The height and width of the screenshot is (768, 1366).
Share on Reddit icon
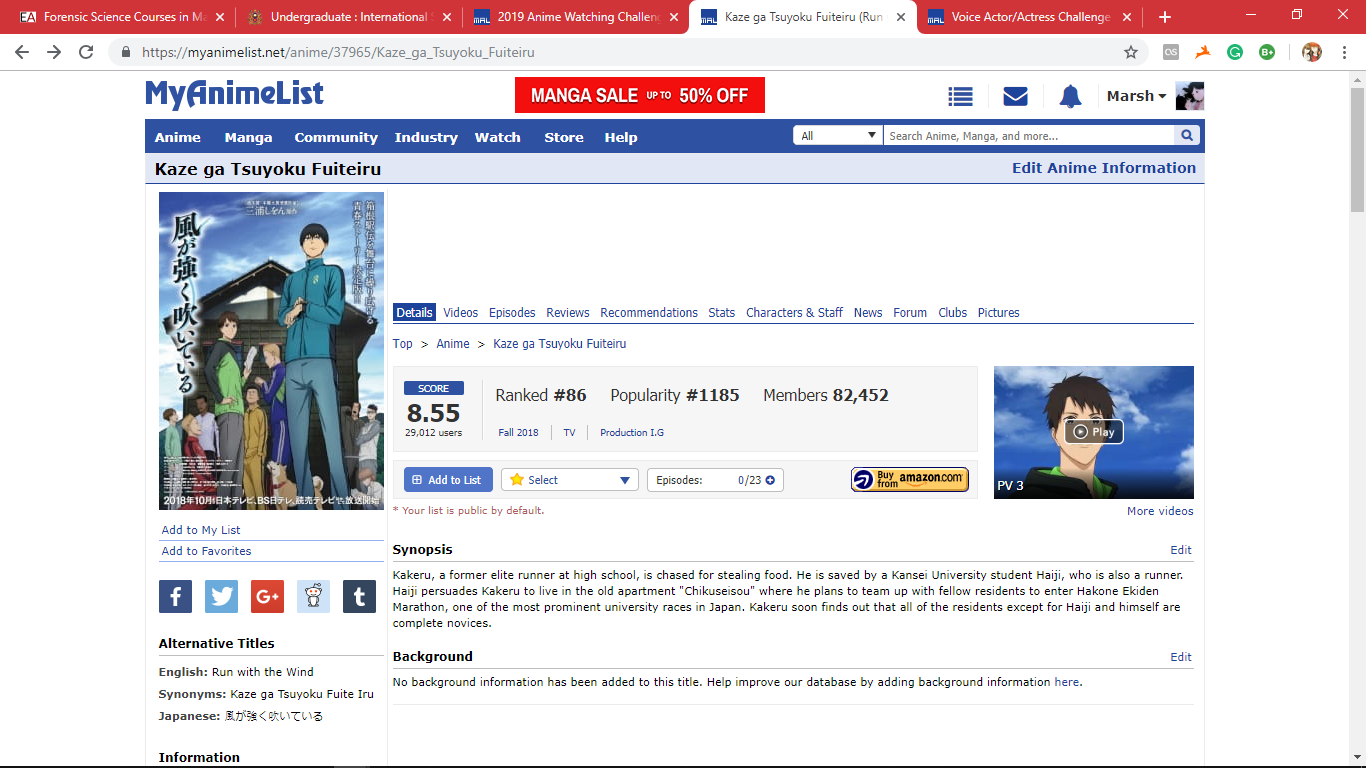point(313,597)
